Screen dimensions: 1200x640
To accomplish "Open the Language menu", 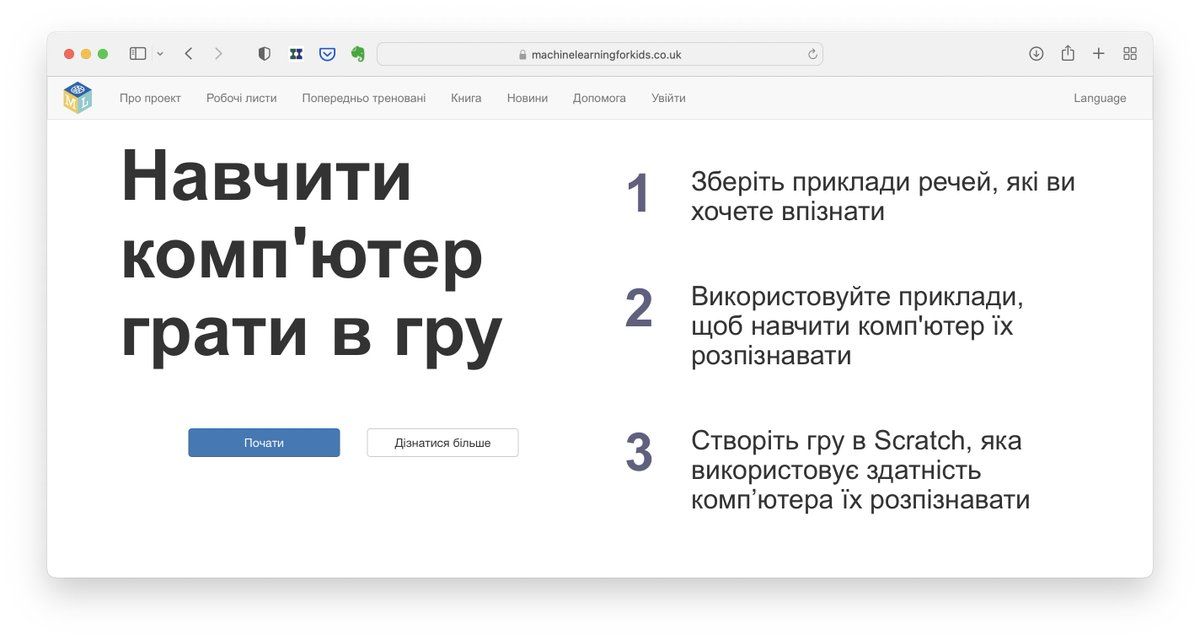I will coord(1099,98).
